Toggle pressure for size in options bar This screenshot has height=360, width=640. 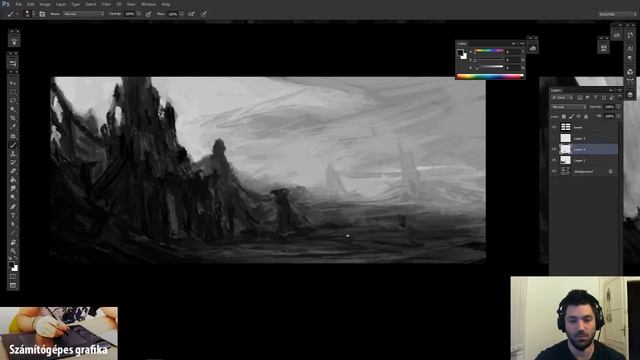click(x=204, y=14)
